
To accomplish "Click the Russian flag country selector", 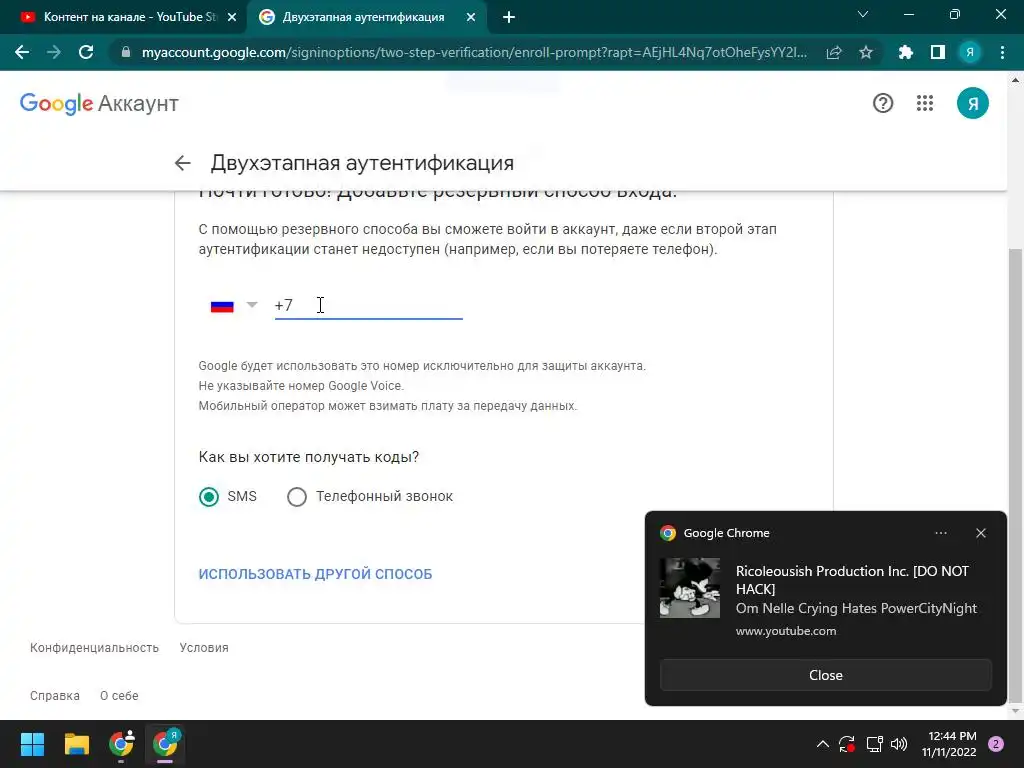I will coord(222,306).
